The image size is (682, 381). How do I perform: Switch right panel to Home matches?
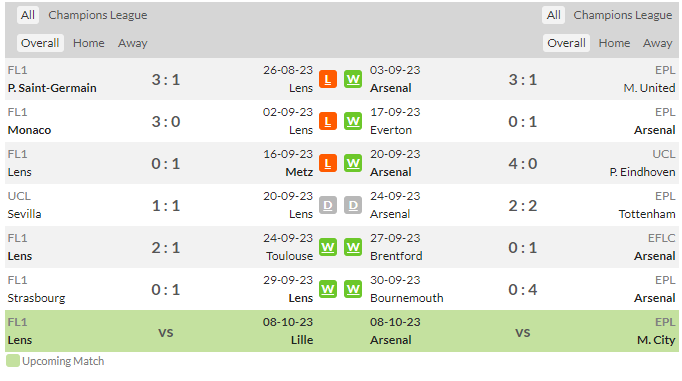click(614, 43)
